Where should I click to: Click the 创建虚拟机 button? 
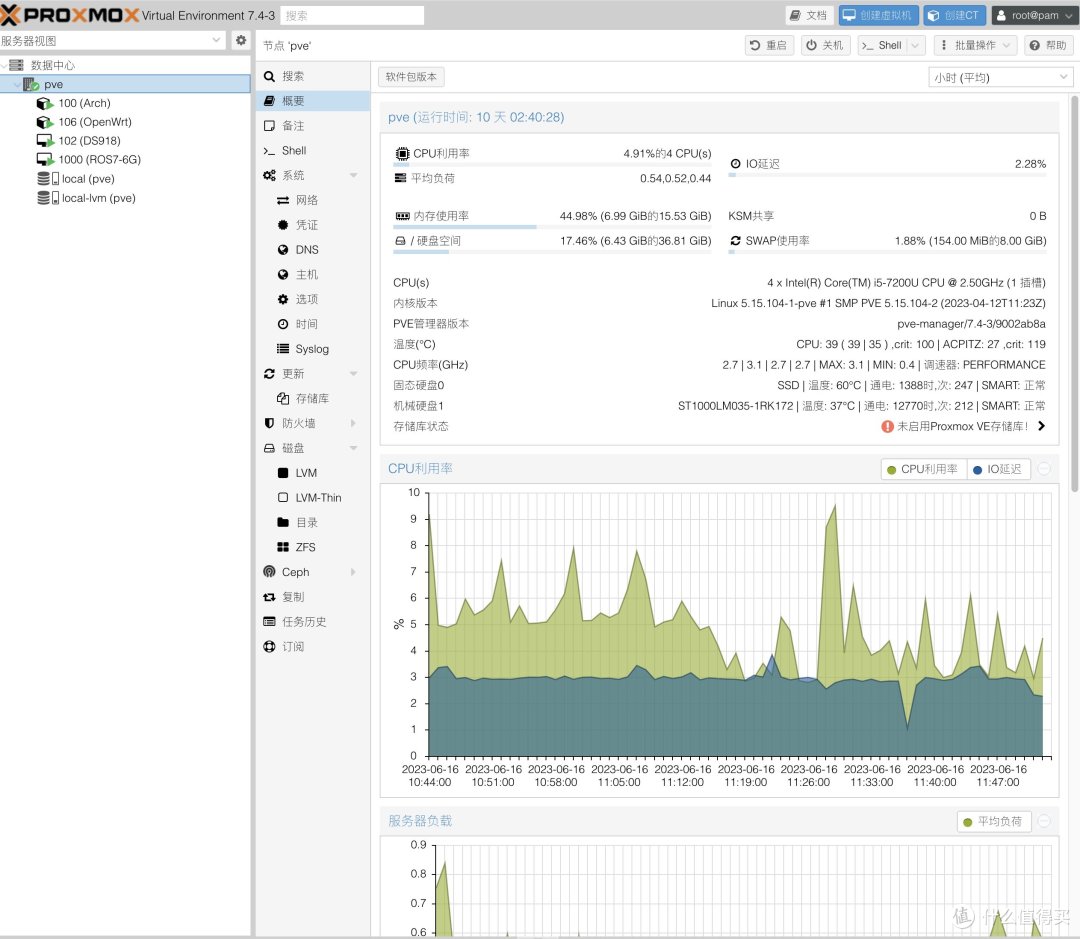tap(877, 15)
